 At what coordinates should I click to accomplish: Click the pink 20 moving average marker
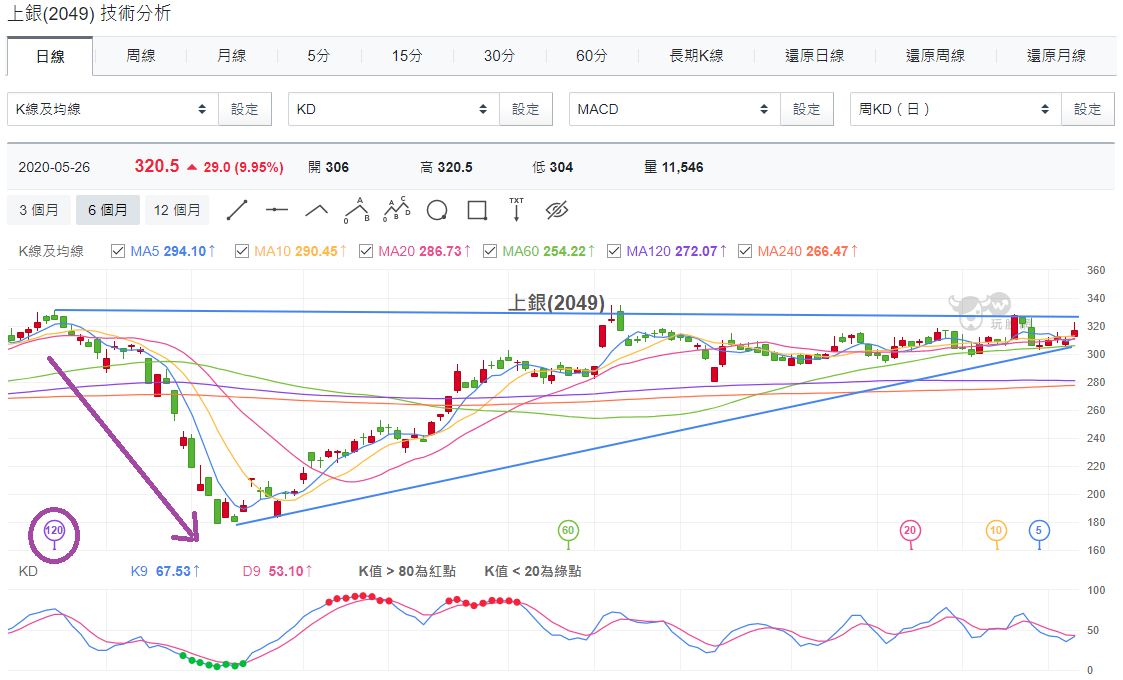click(x=910, y=532)
